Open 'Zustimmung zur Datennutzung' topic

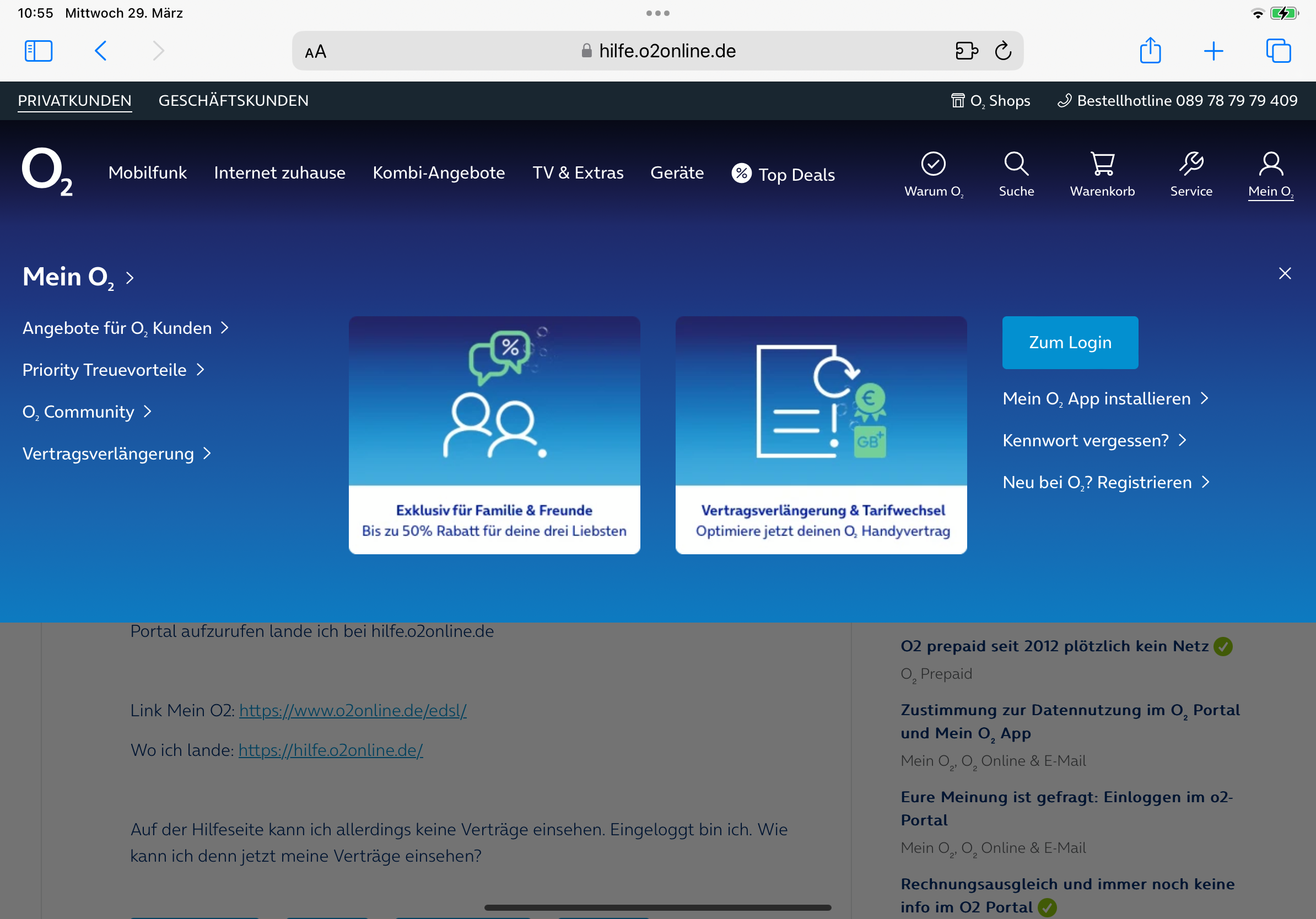pos(1070,722)
